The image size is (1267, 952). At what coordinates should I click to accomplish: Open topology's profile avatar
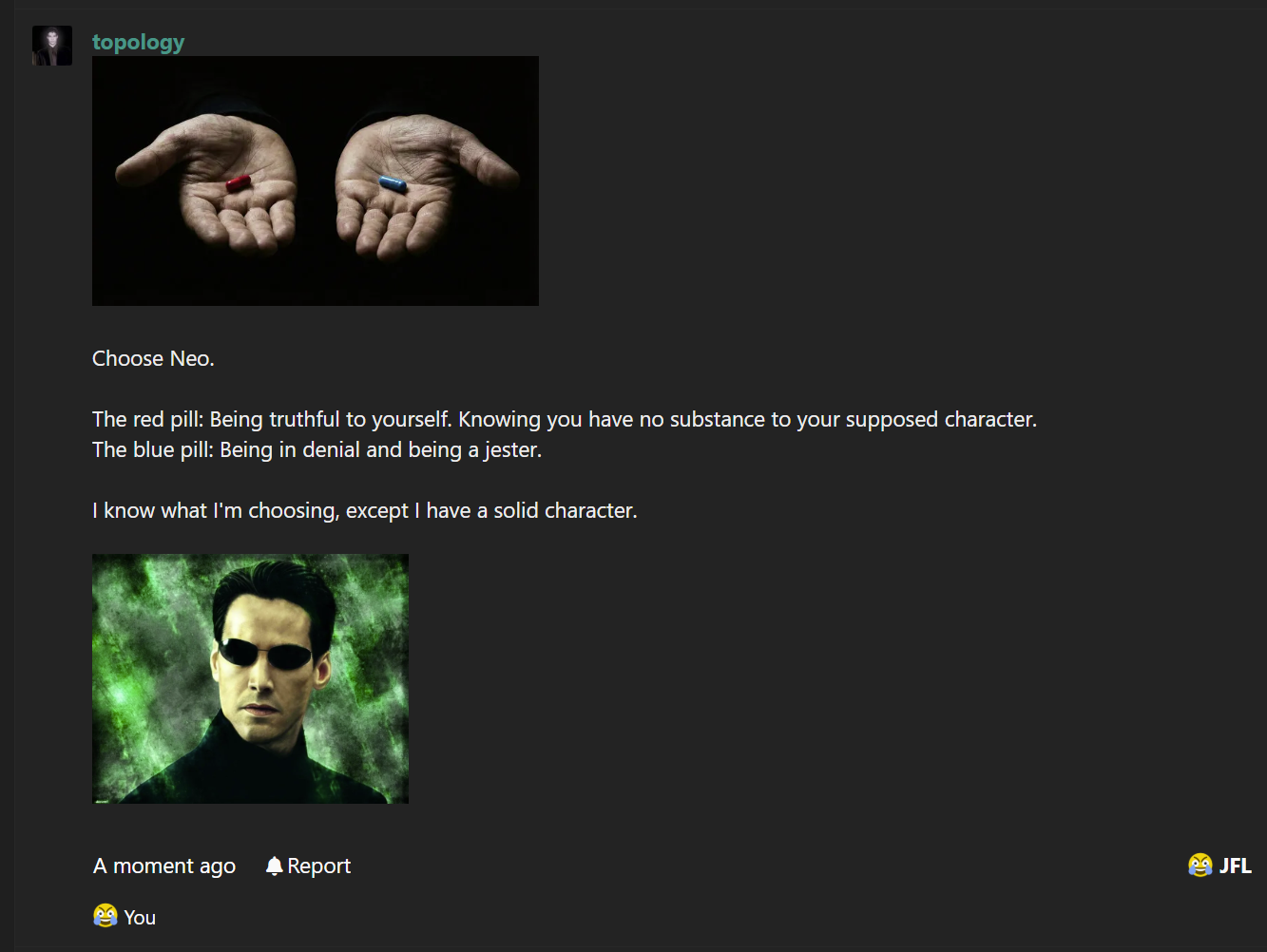(x=52, y=46)
